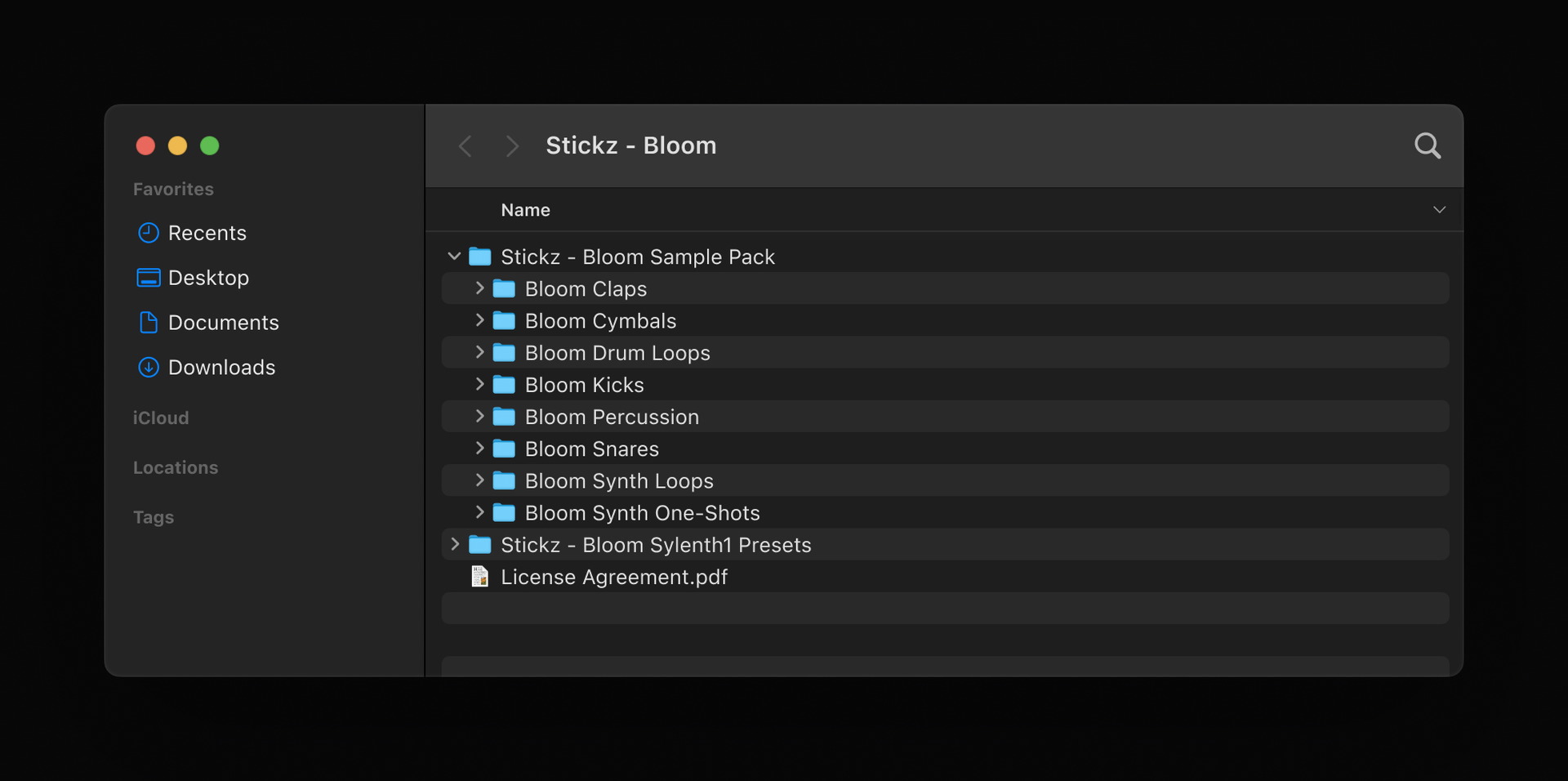Click the Downloads icon in sidebar
The height and width of the screenshot is (781, 1568).
point(148,368)
